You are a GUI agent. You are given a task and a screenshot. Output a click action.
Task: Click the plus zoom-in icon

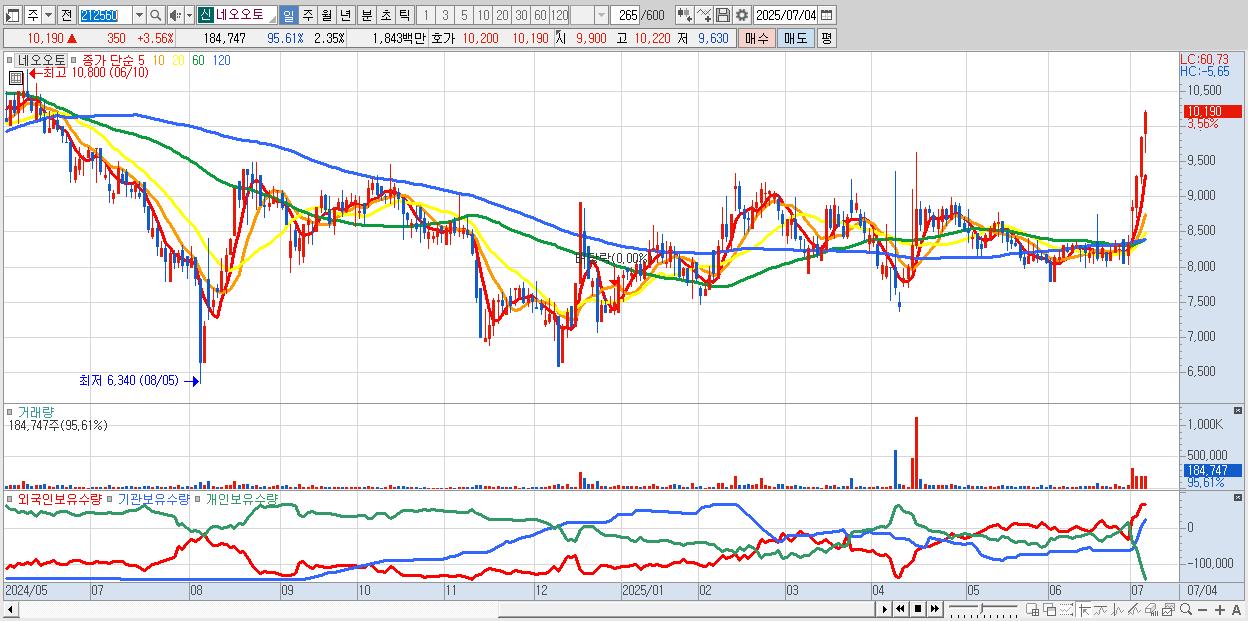(x=1220, y=610)
